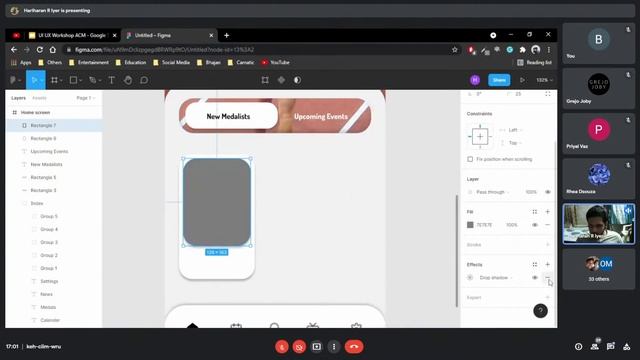
Task: Select the Comment tool
Action: tap(144, 80)
